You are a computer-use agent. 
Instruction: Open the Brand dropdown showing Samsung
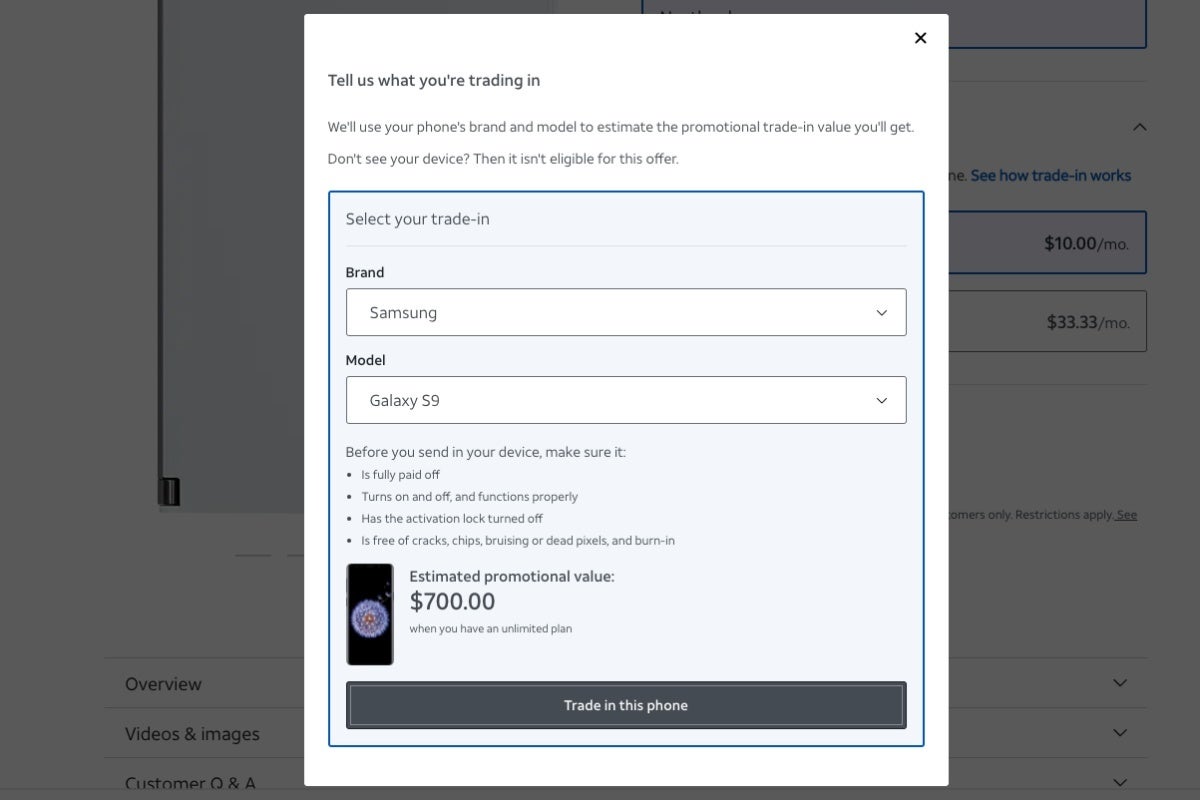click(x=626, y=312)
